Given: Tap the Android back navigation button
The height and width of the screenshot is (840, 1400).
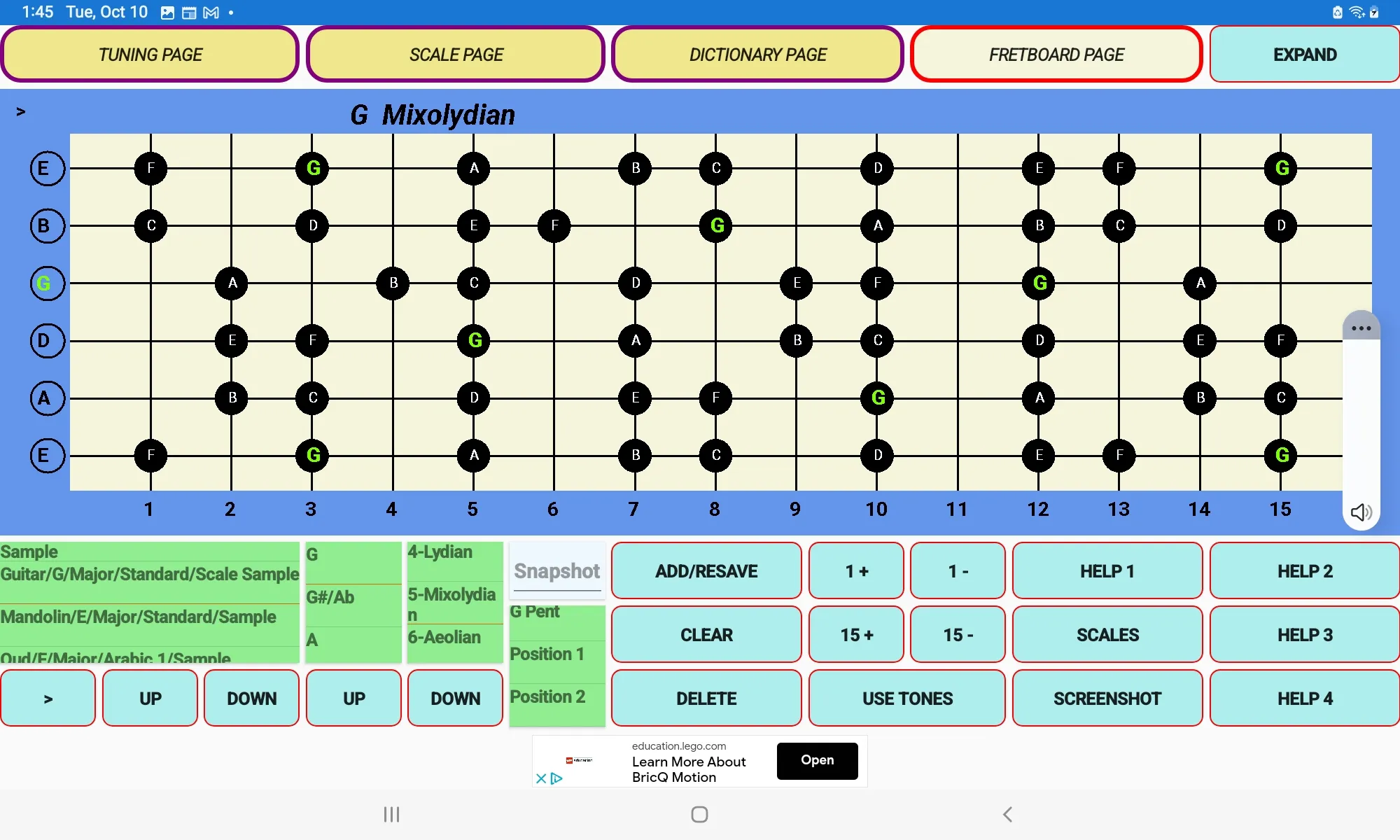Looking at the screenshot, I should point(1007,814).
